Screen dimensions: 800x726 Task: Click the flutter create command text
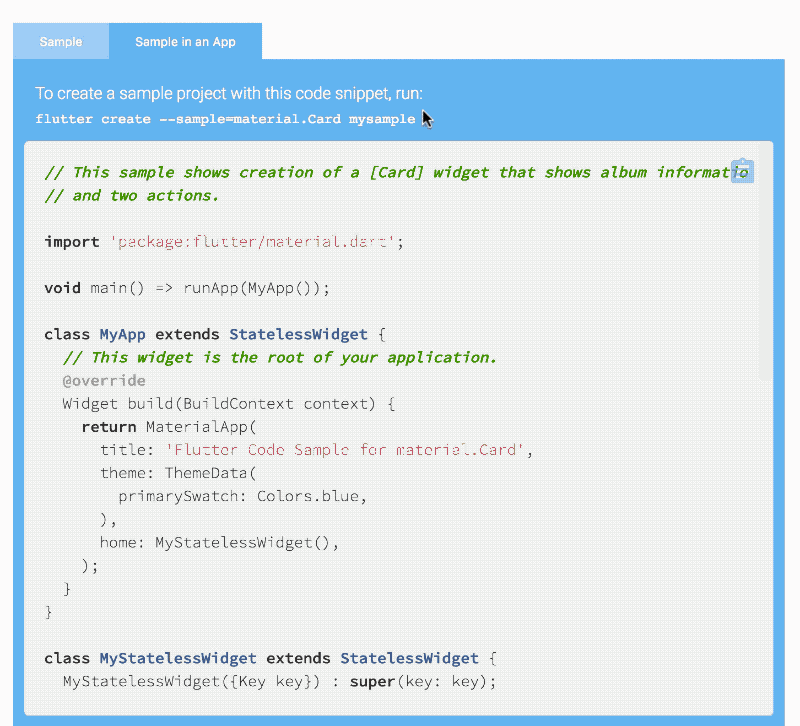pos(225,119)
